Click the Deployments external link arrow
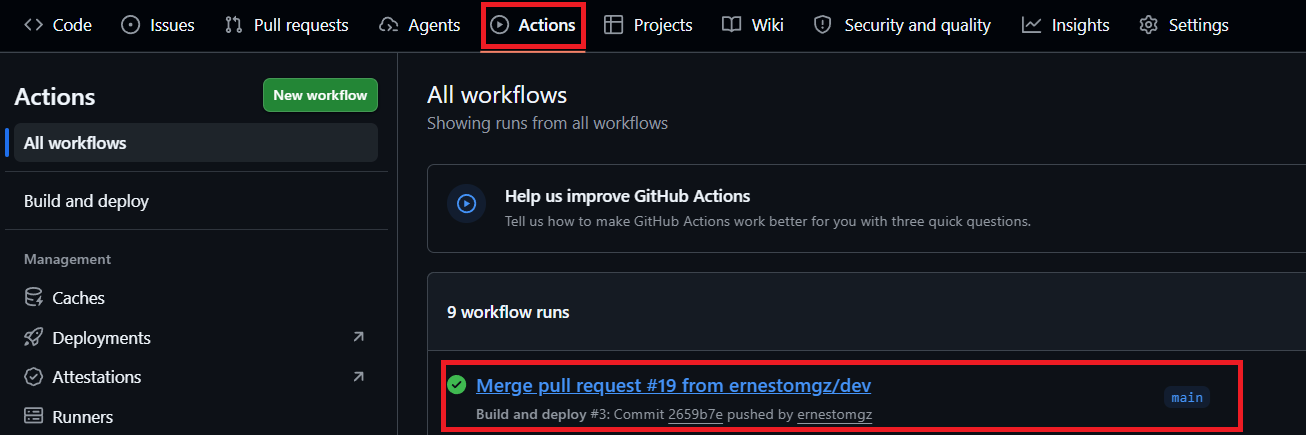The image size is (1306, 435). (x=358, y=338)
